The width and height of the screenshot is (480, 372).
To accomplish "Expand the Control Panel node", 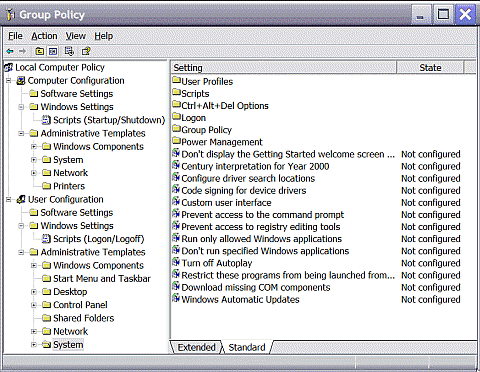I will coord(34,305).
